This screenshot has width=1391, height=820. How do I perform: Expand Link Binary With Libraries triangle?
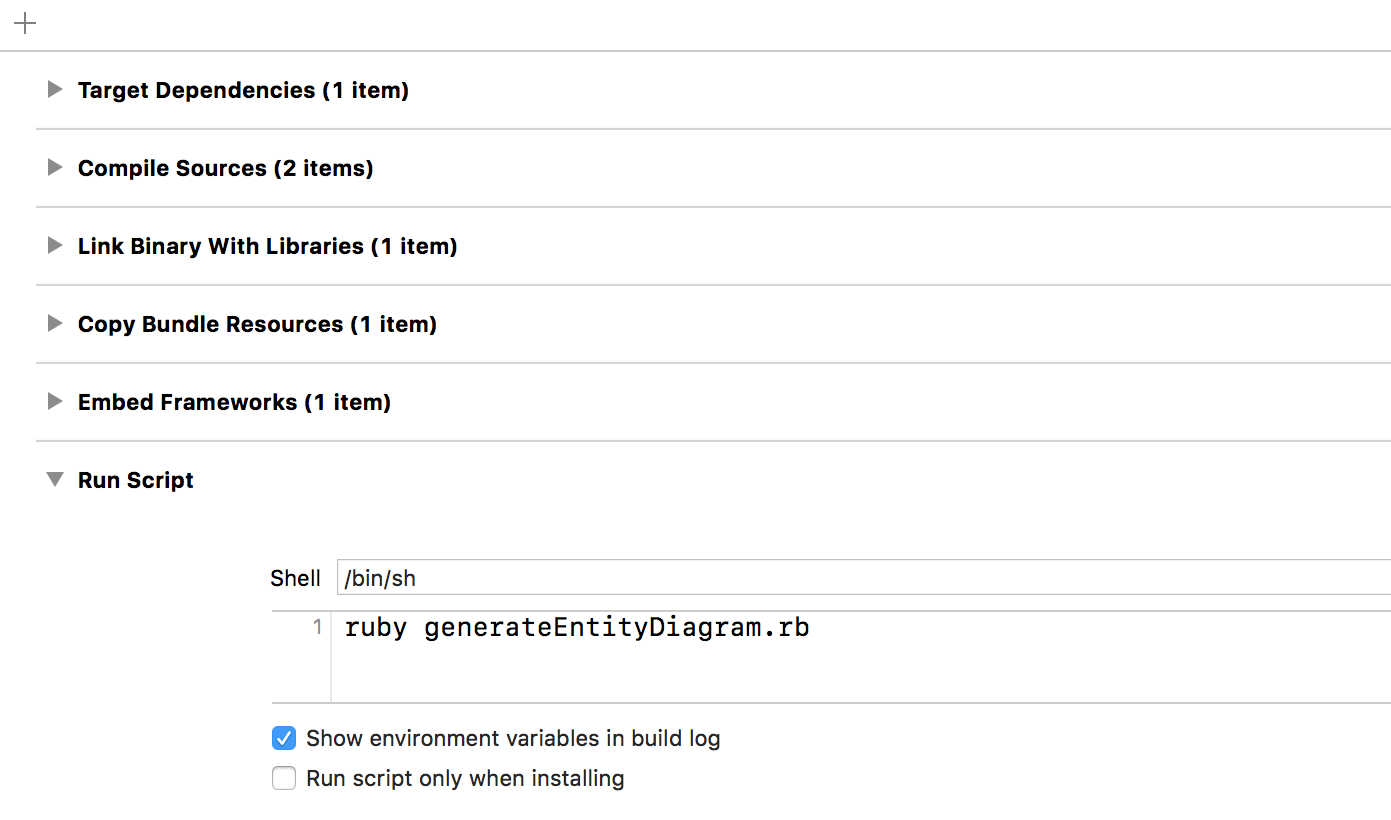point(55,246)
